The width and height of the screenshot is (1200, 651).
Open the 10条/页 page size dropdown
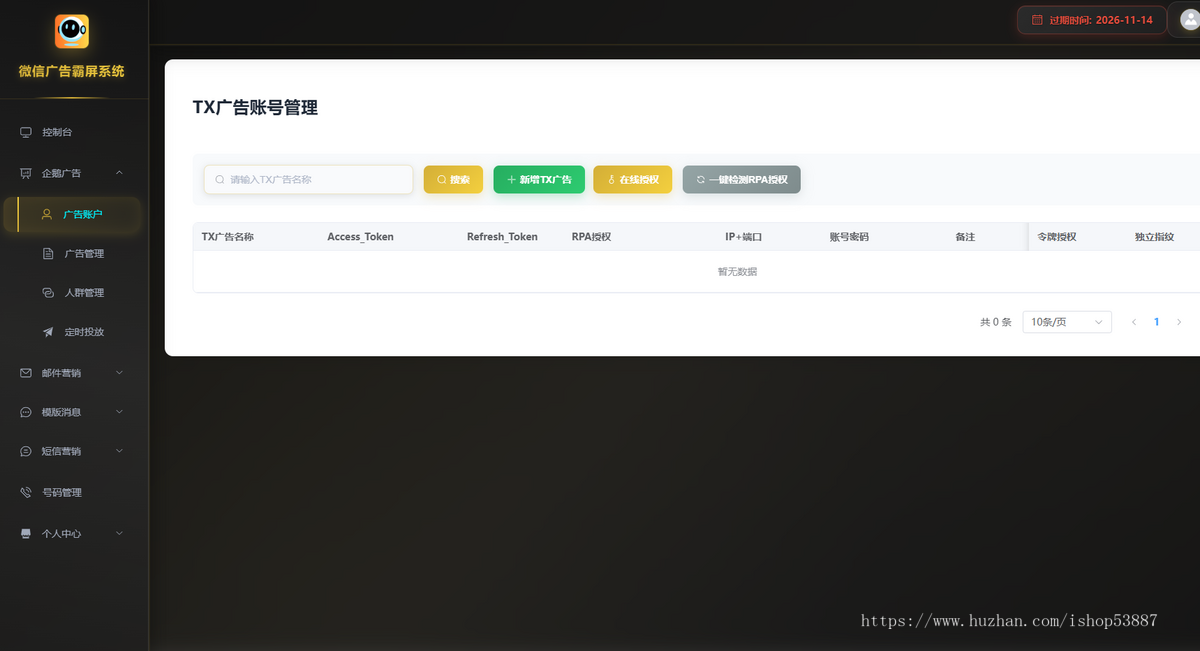click(x=1067, y=322)
